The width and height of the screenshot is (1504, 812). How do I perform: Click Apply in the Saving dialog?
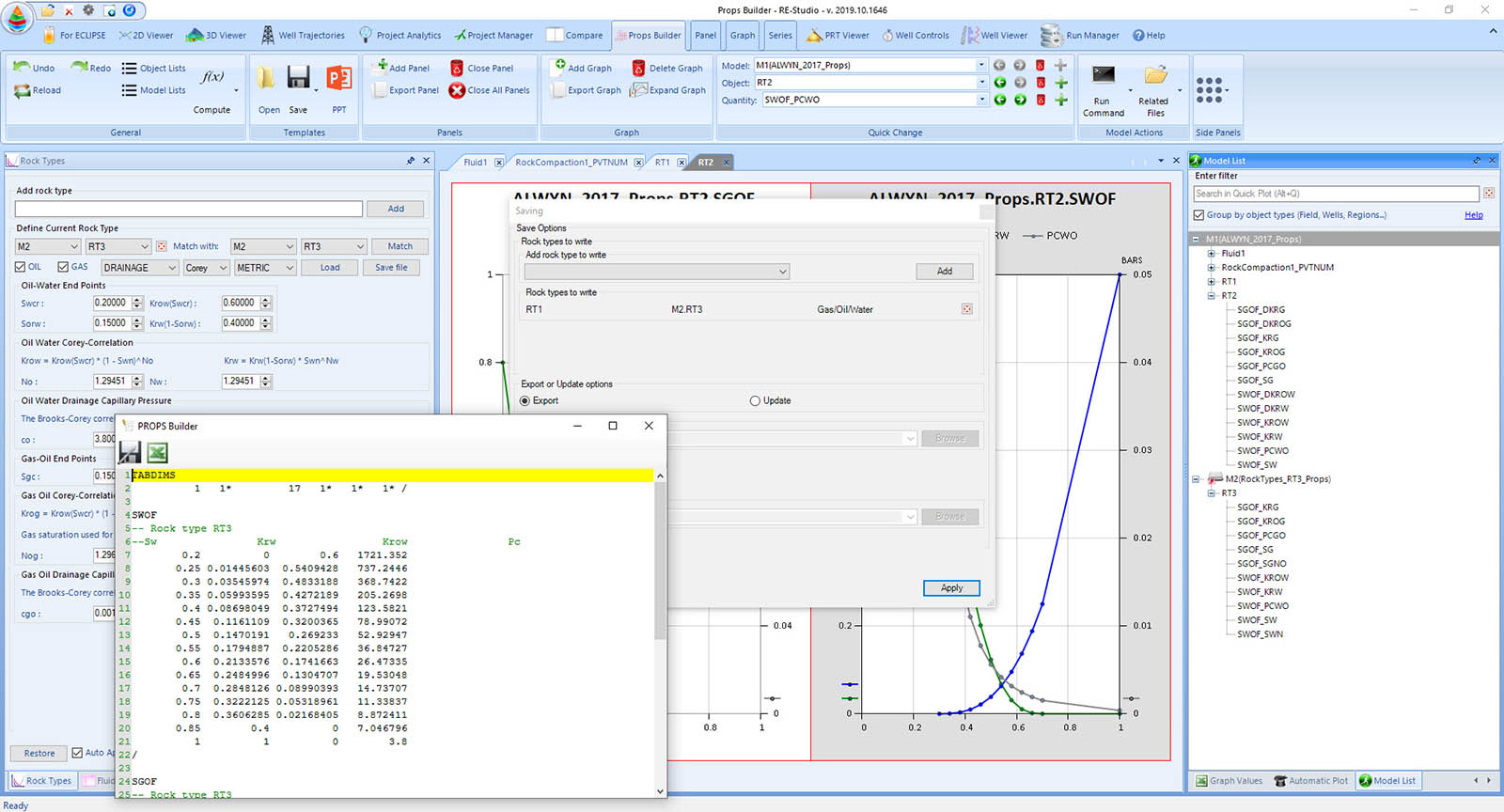[951, 588]
